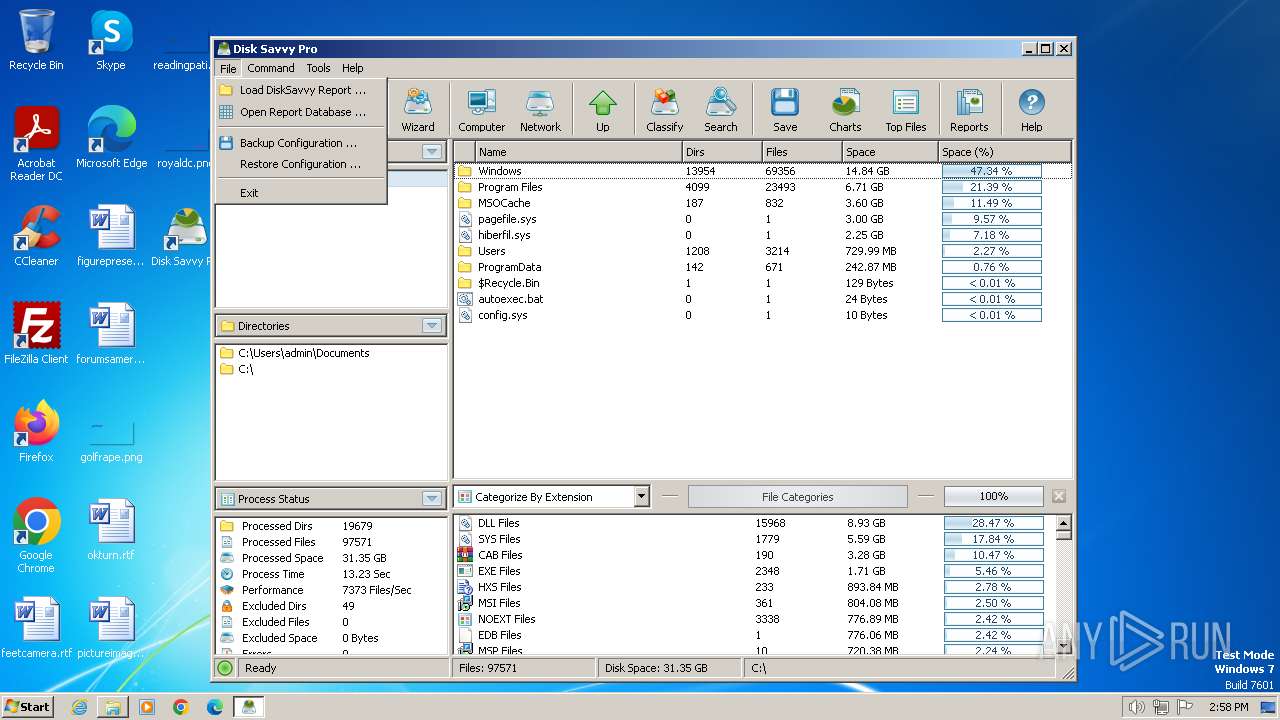The height and width of the screenshot is (720, 1280).
Task: Open the Disk Savvy desktop shortcut
Action: point(186,237)
